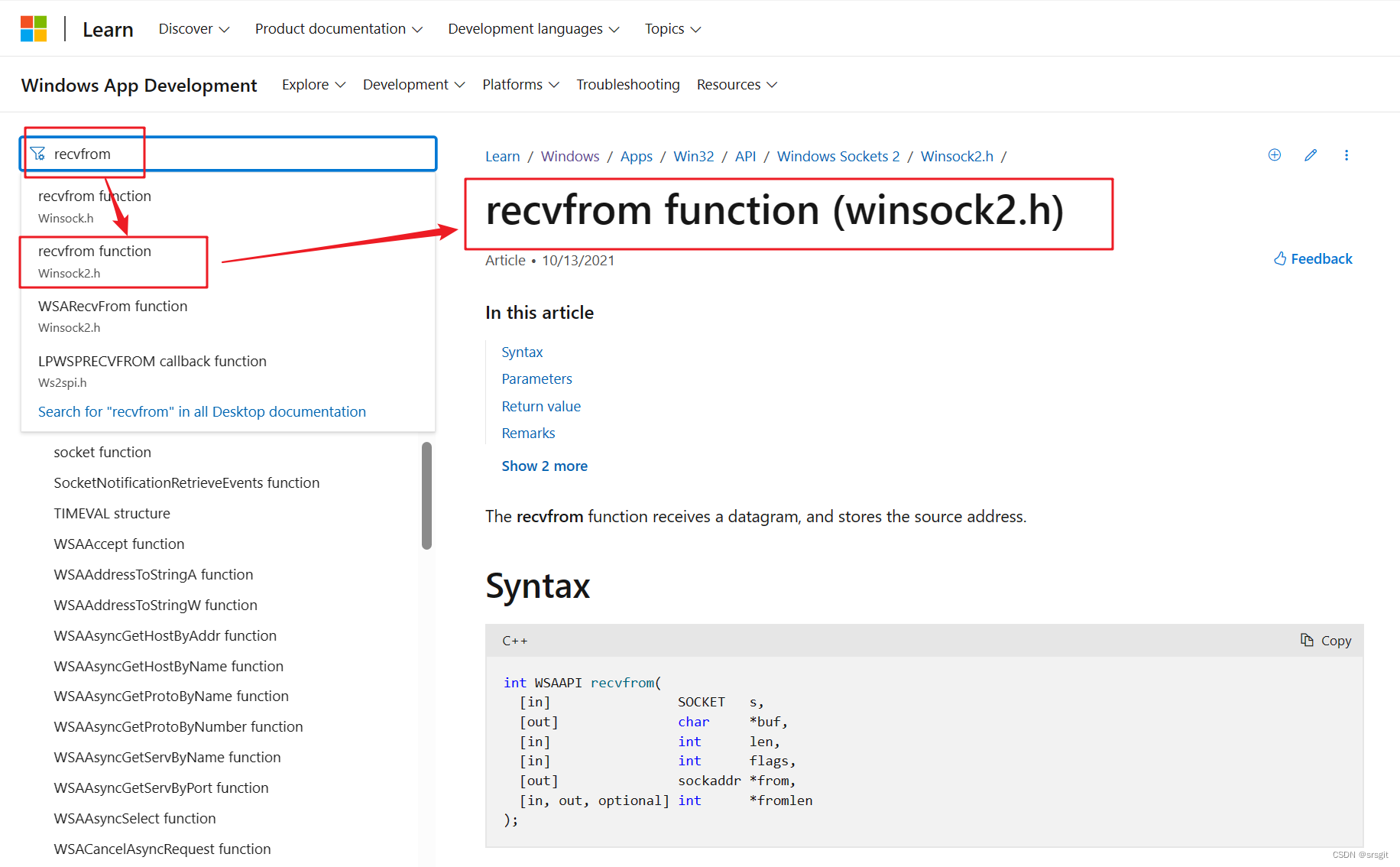
Task: Expand the Topics dropdown
Action: point(672,29)
